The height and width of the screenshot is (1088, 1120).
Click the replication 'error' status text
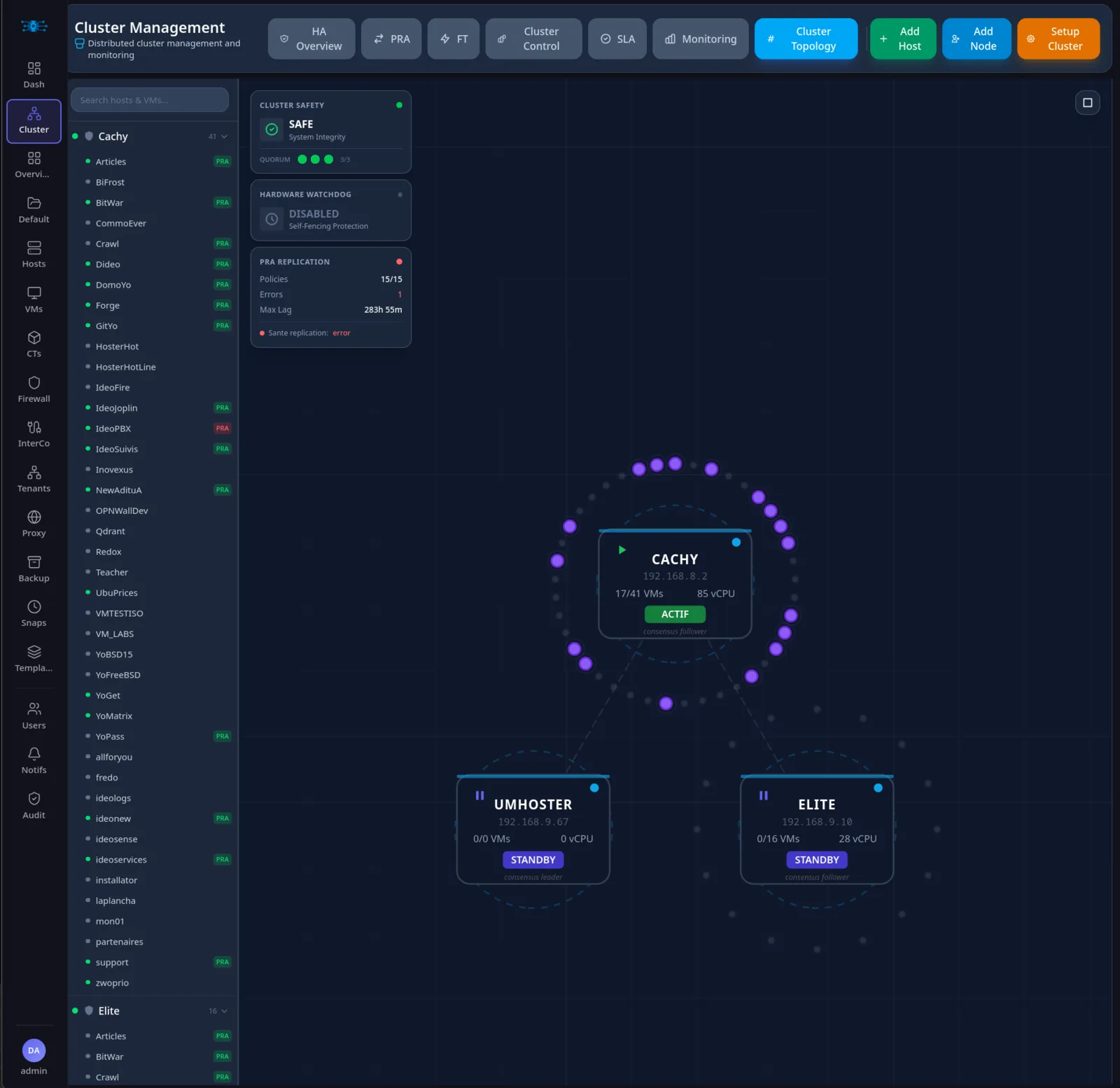click(x=342, y=333)
